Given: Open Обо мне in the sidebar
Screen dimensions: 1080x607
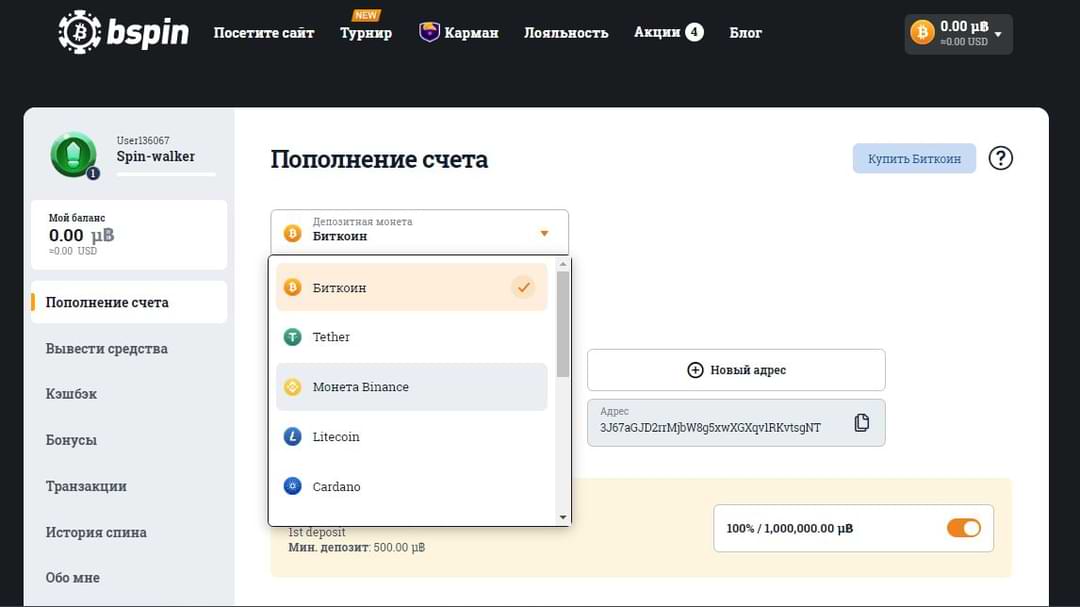Looking at the screenshot, I should (72, 578).
